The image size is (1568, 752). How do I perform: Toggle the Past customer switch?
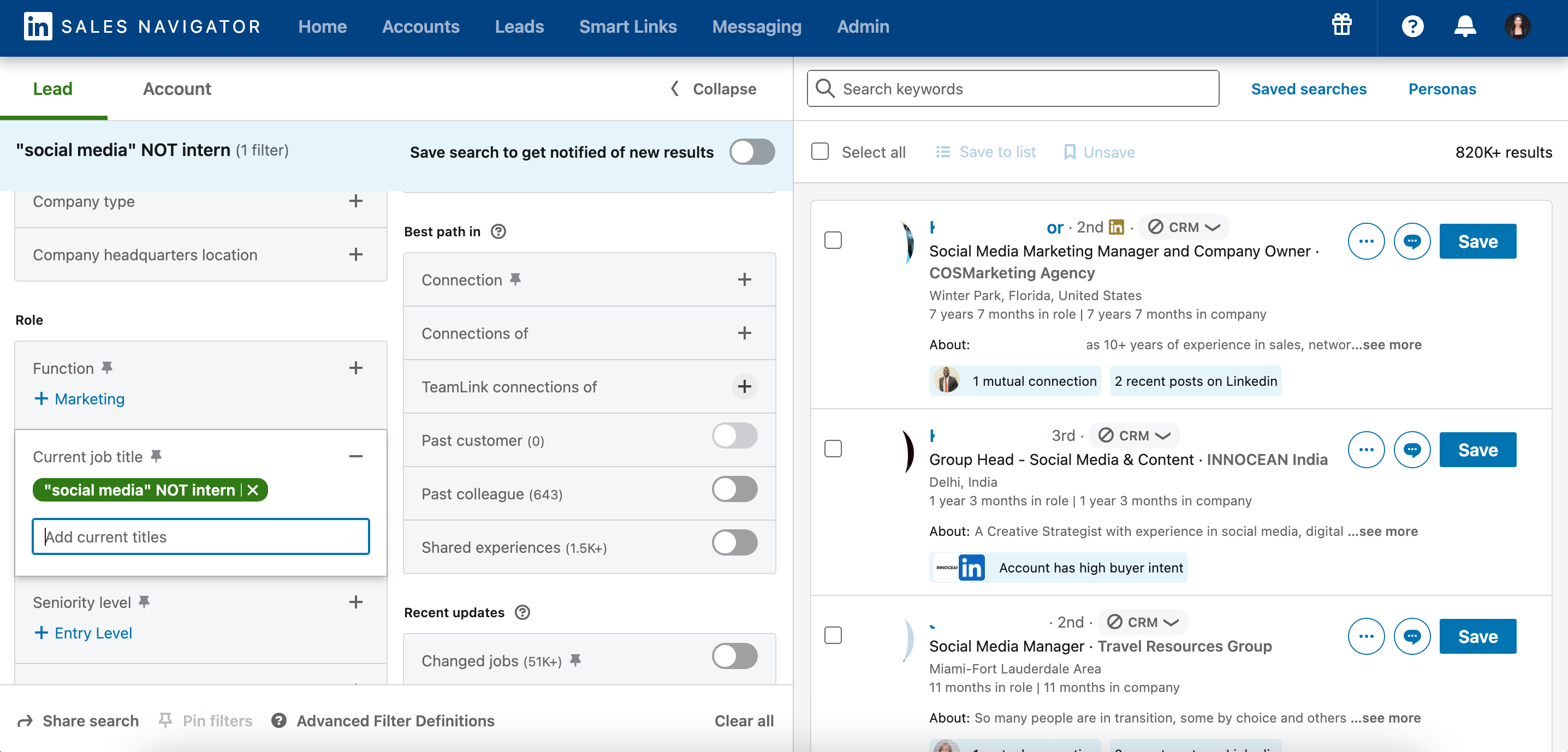[734, 435]
